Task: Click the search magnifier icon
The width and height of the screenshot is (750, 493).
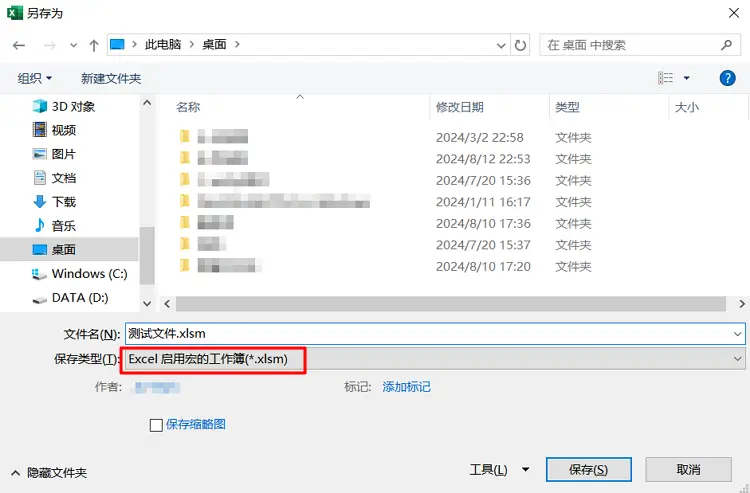Action: tap(726, 45)
